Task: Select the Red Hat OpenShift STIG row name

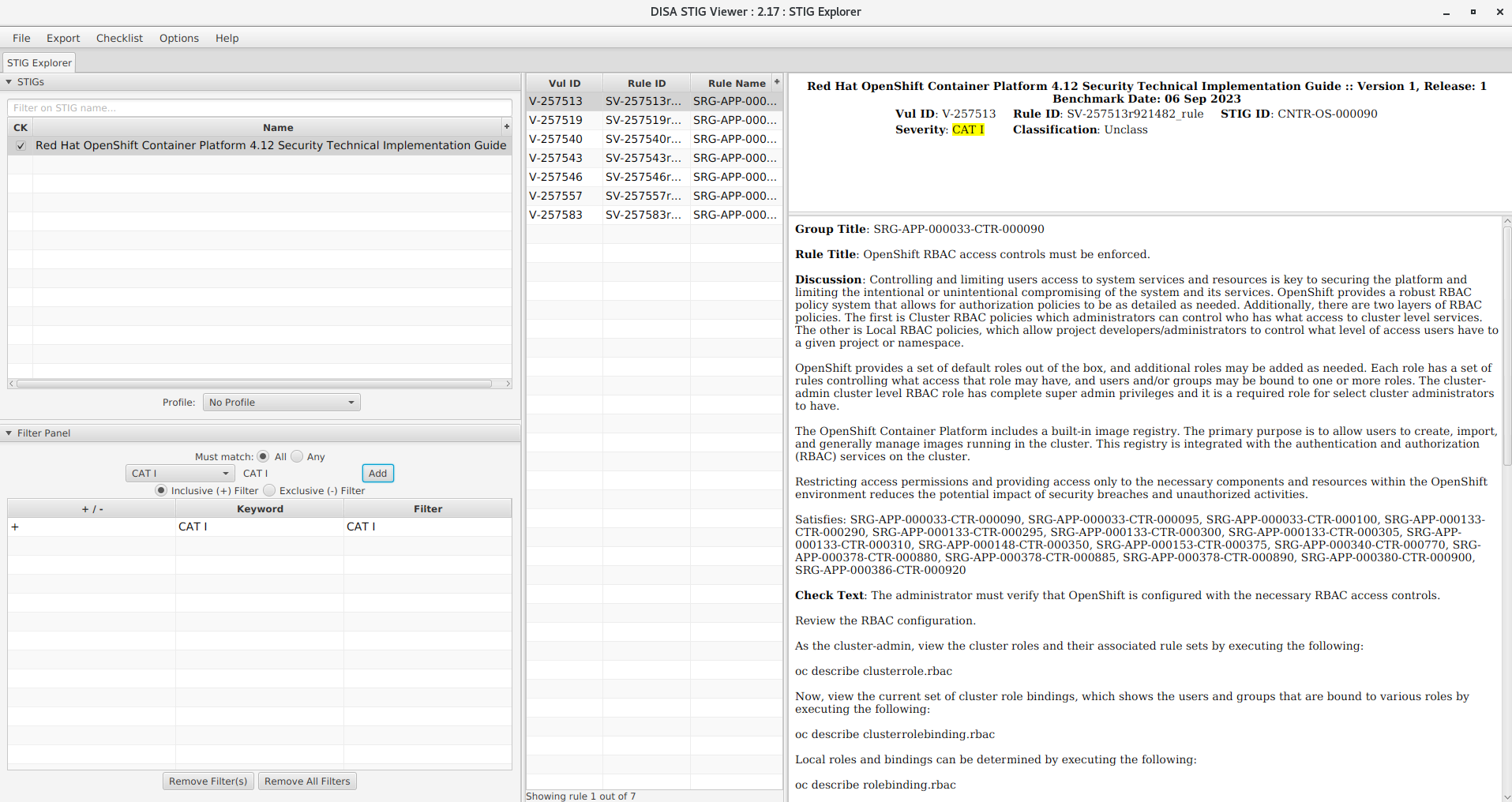Action: coord(271,145)
